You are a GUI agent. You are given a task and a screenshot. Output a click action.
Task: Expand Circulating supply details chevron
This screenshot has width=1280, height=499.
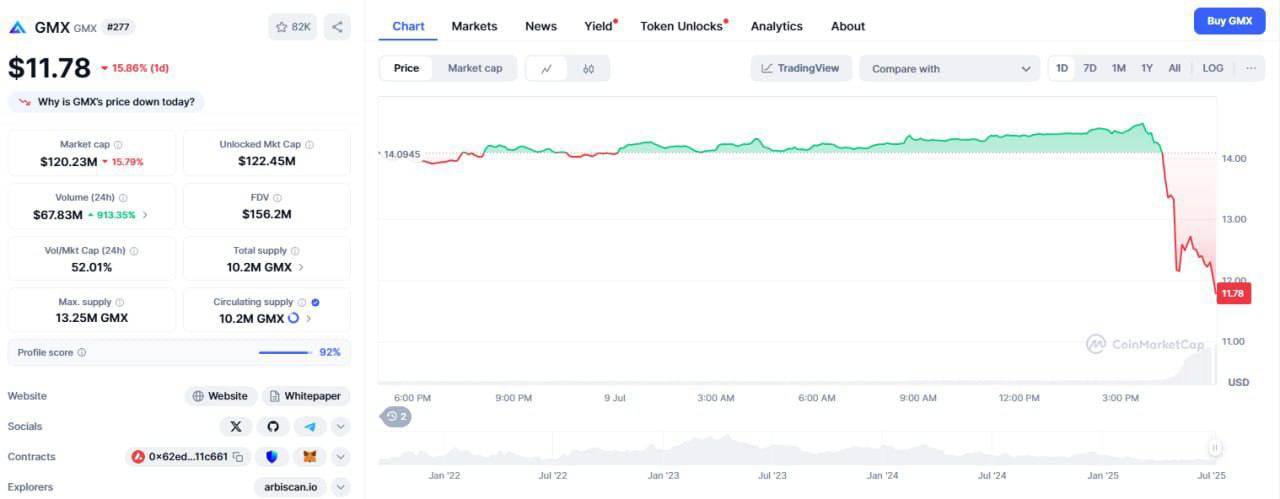pyautogui.click(x=308, y=318)
